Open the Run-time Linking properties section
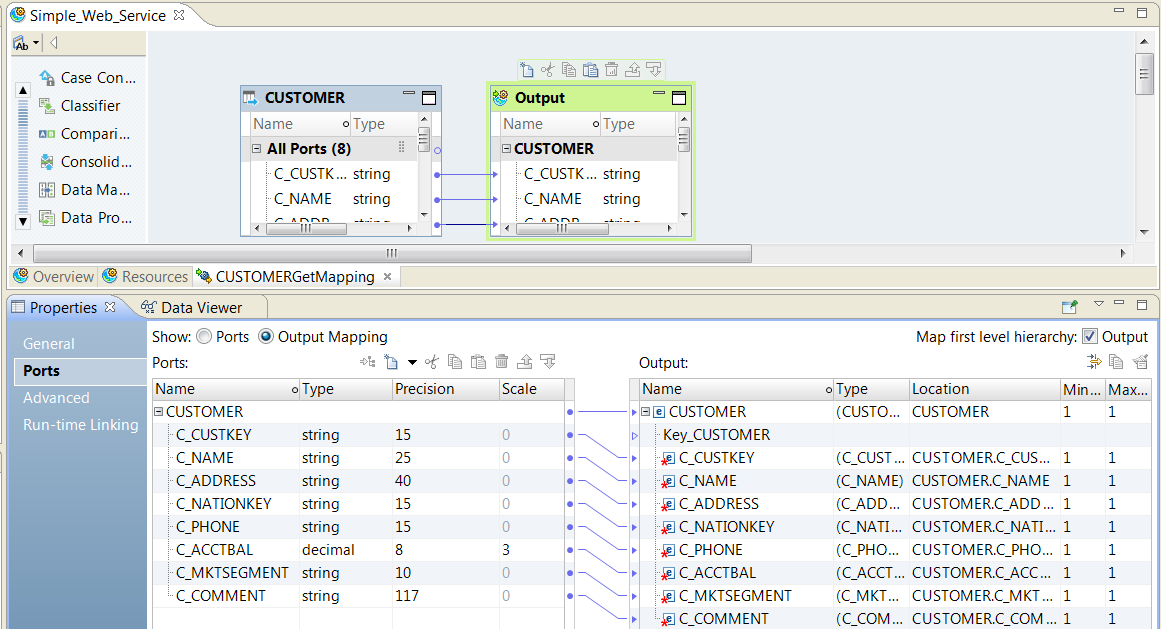This screenshot has height=629, width=1161. tap(81, 425)
